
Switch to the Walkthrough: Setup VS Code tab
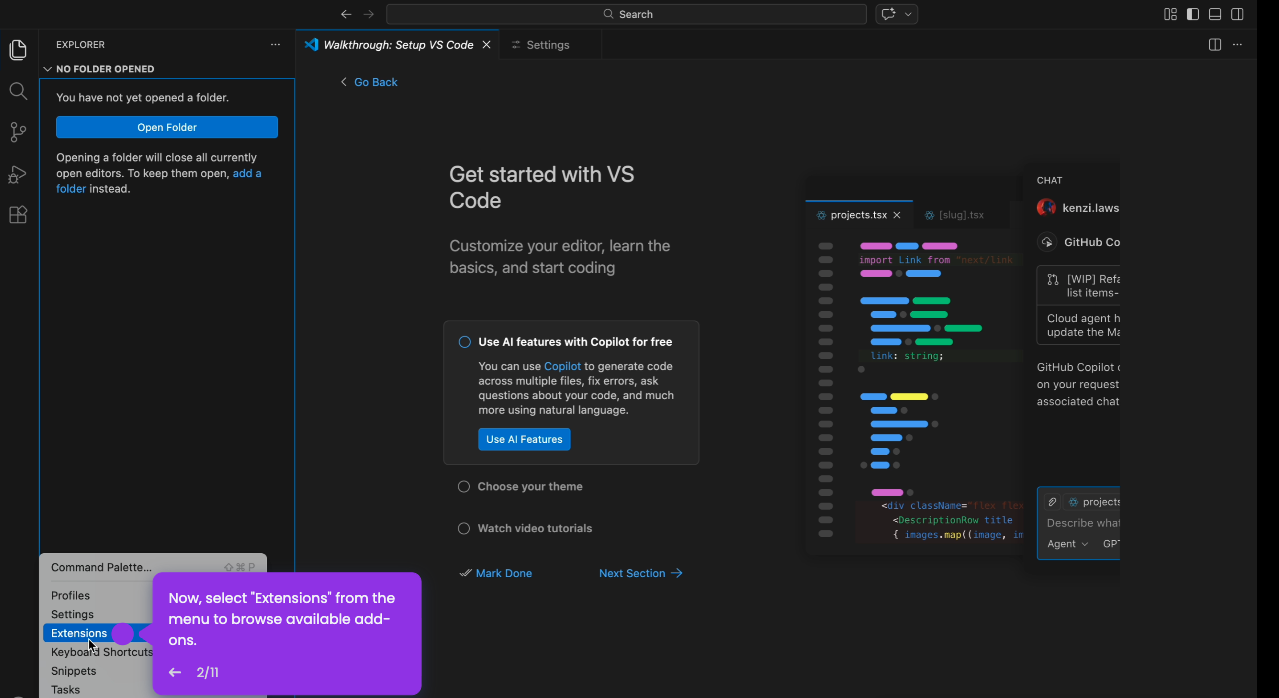pyautogui.click(x=398, y=45)
